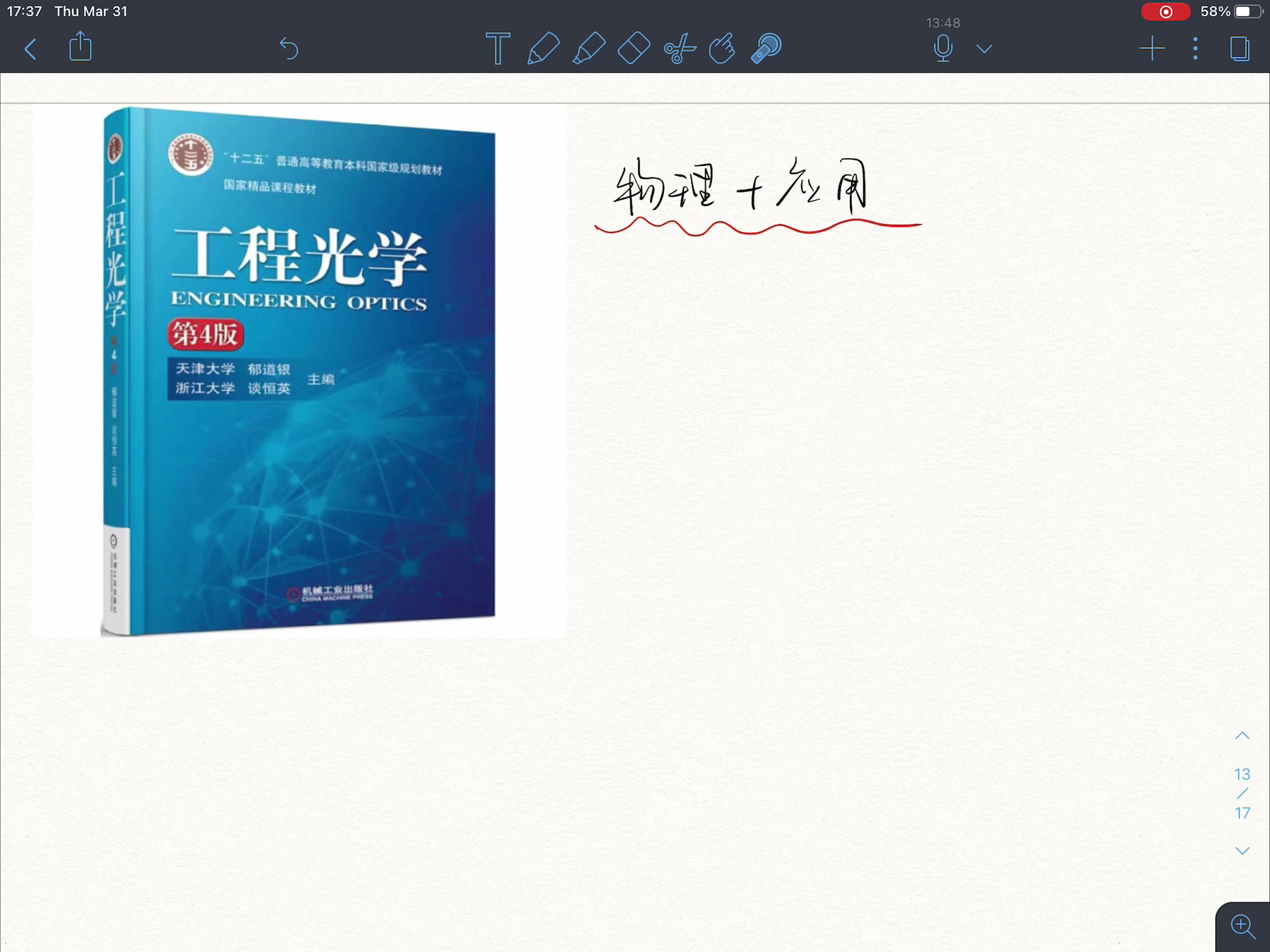This screenshot has height=952, width=1270.
Task: Add new content with plus icon
Action: [1152, 49]
